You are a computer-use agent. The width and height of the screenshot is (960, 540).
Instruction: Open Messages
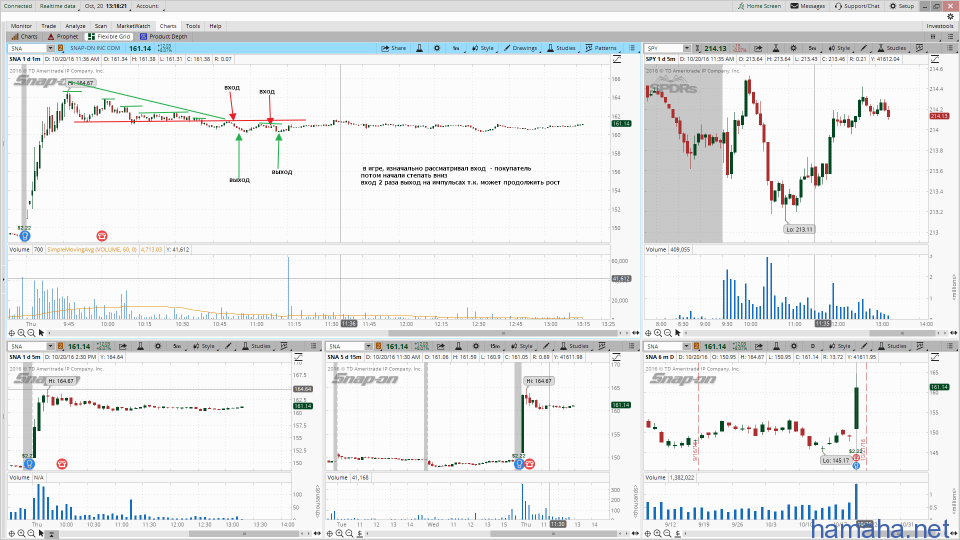808,6
